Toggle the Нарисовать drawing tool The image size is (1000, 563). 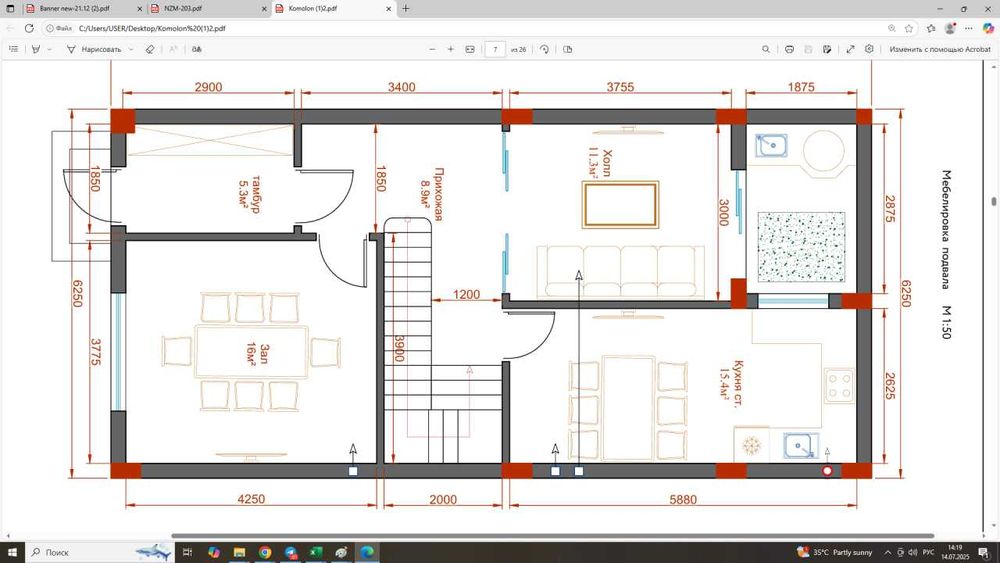94,49
